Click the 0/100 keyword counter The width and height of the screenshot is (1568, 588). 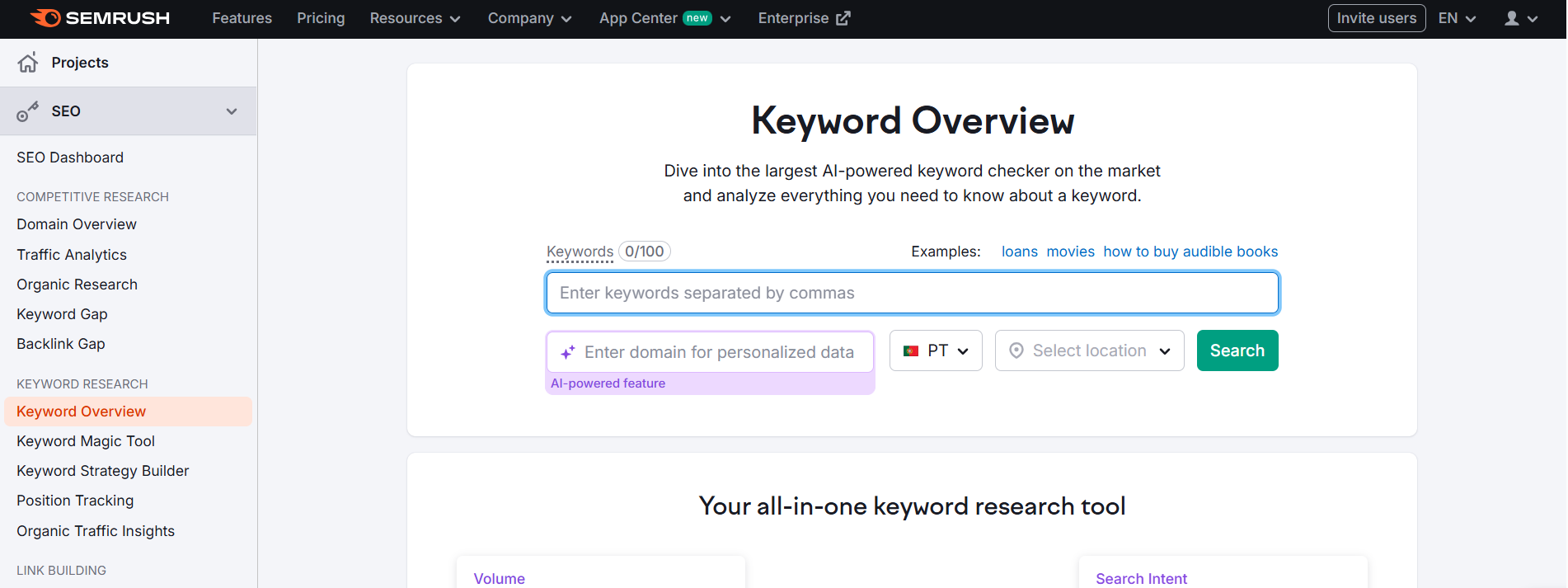point(645,252)
